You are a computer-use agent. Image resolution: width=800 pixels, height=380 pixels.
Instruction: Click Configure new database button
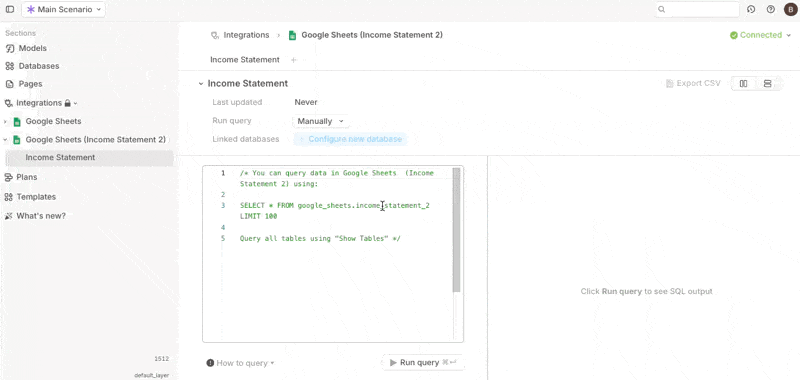350,139
